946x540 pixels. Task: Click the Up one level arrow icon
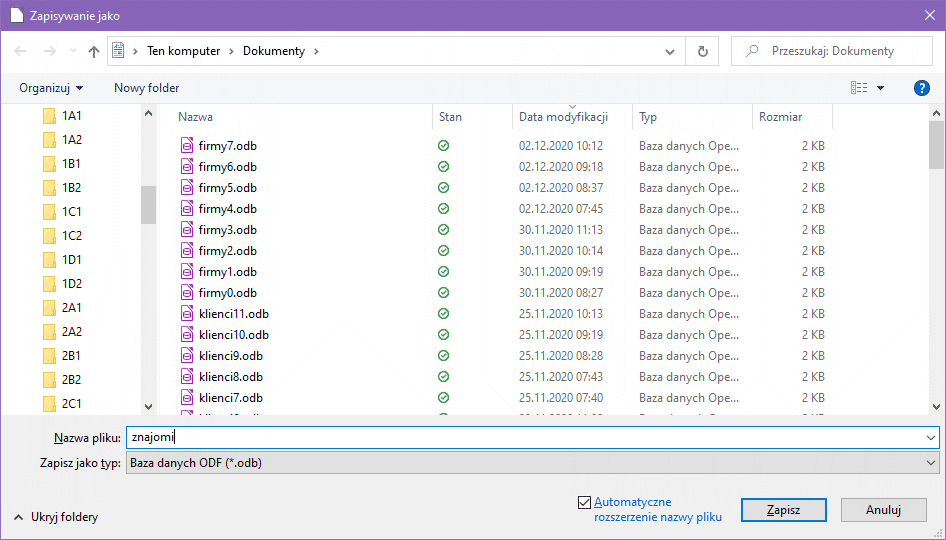click(94, 51)
